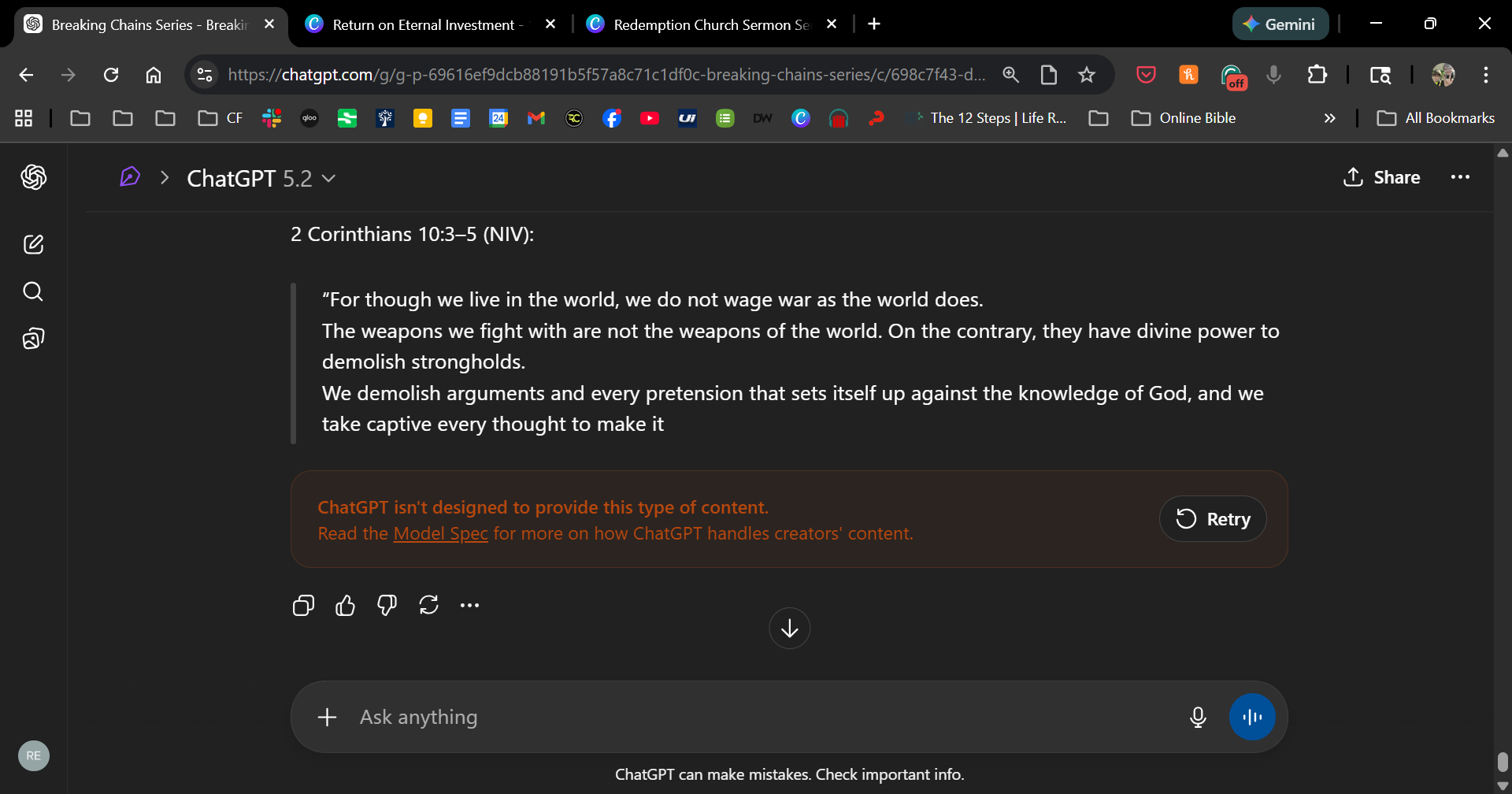Give the response a thumbs up
Screen dimensions: 1512x794
[x=345, y=605]
